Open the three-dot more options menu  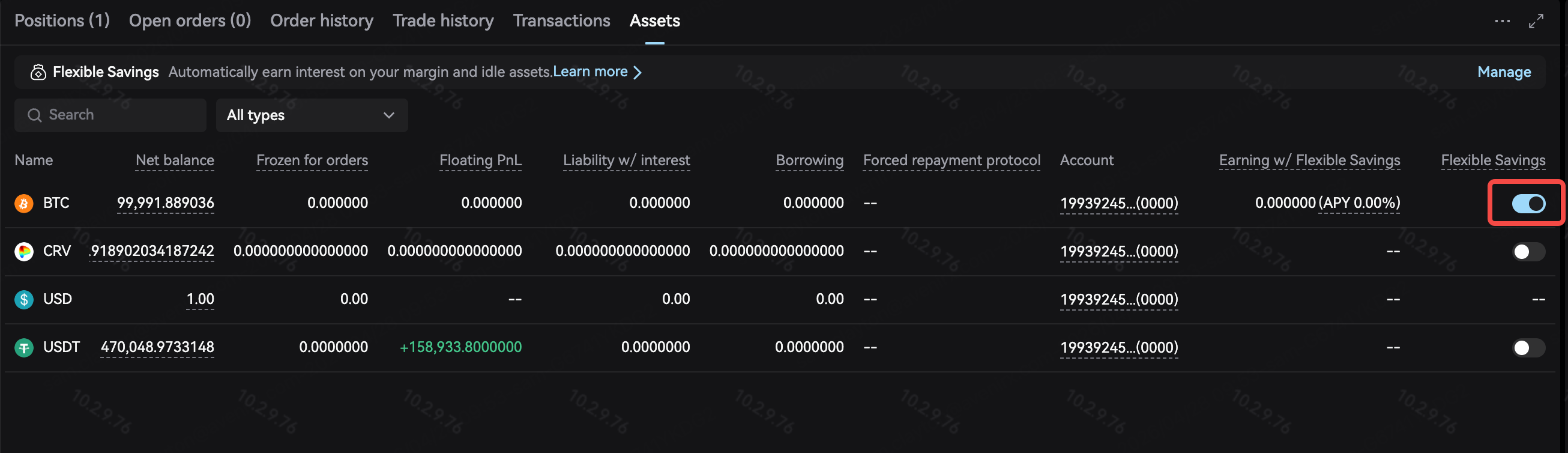pos(1501,21)
